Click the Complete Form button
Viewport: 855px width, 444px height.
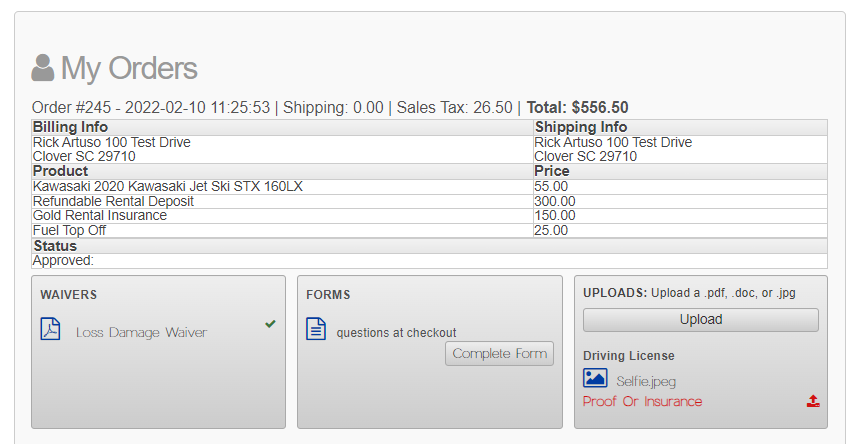point(499,353)
